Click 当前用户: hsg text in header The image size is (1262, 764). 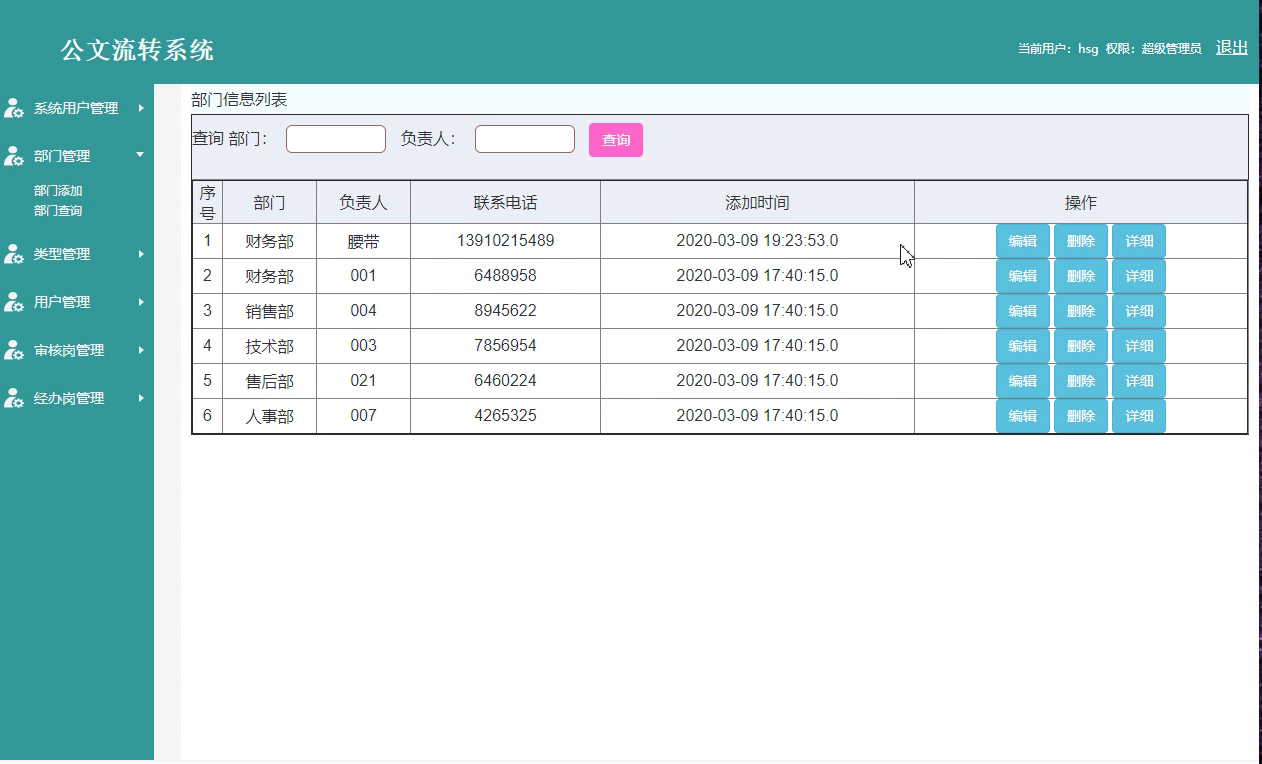pyautogui.click(x=1058, y=48)
